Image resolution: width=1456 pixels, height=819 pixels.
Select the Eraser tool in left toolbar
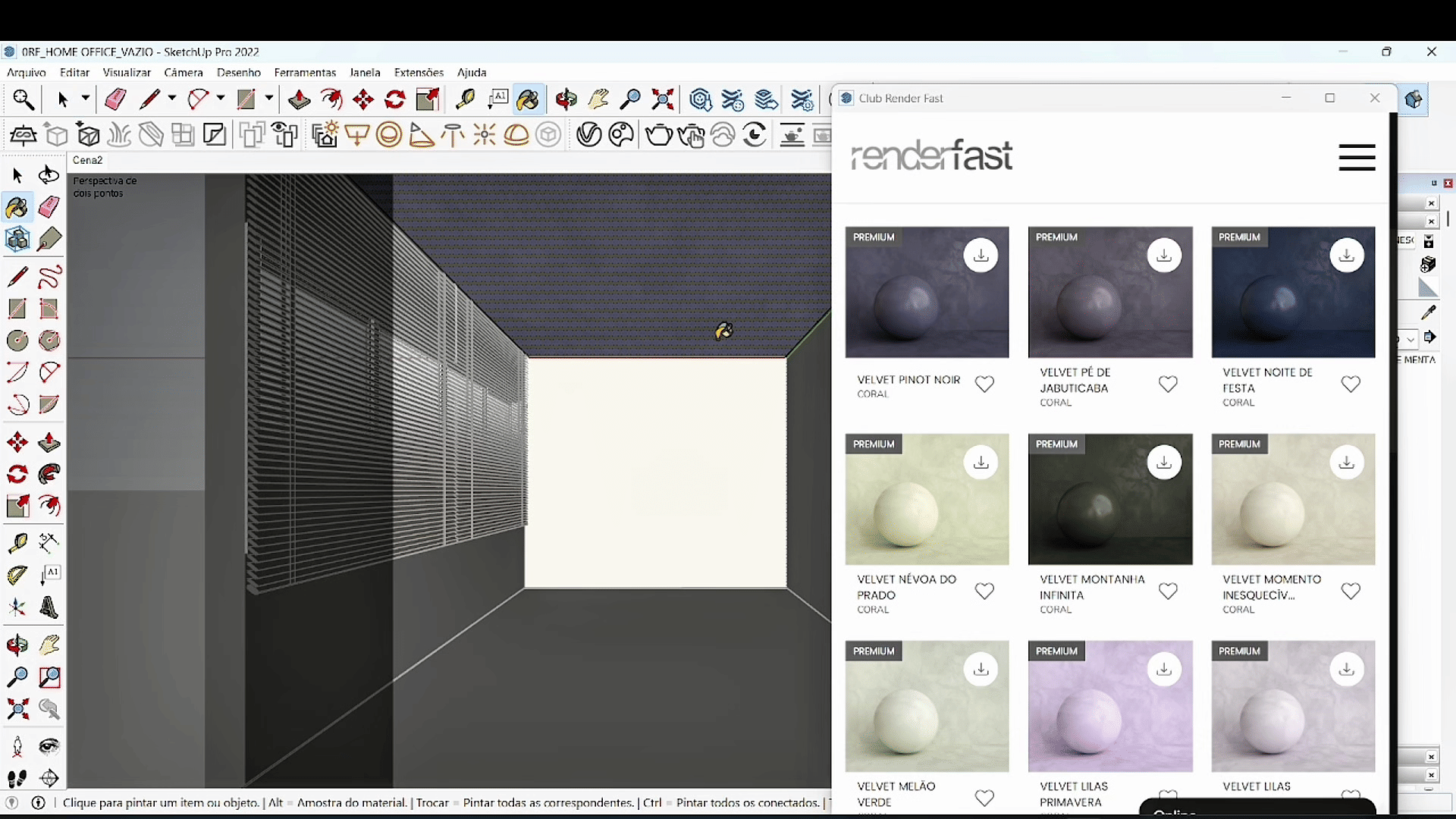[x=49, y=207]
